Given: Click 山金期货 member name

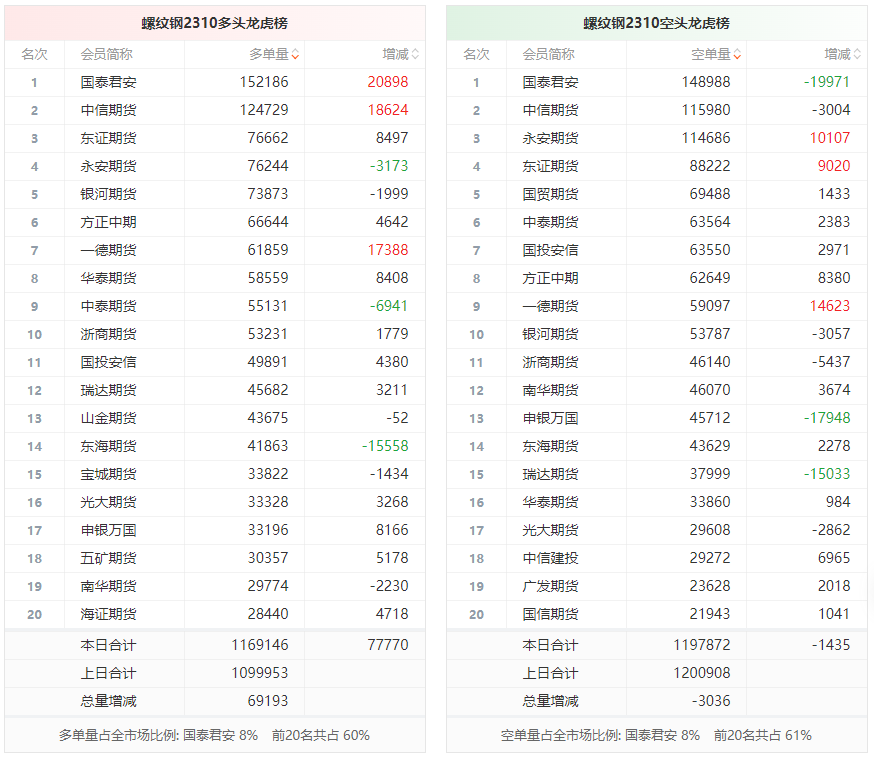Looking at the screenshot, I should (108, 418).
